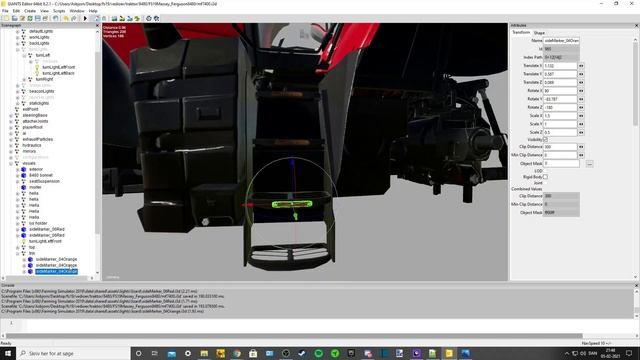This screenshot has width=640, height=360.
Task: Click the Spotify icon in the taskbar
Action: point(318,353)
